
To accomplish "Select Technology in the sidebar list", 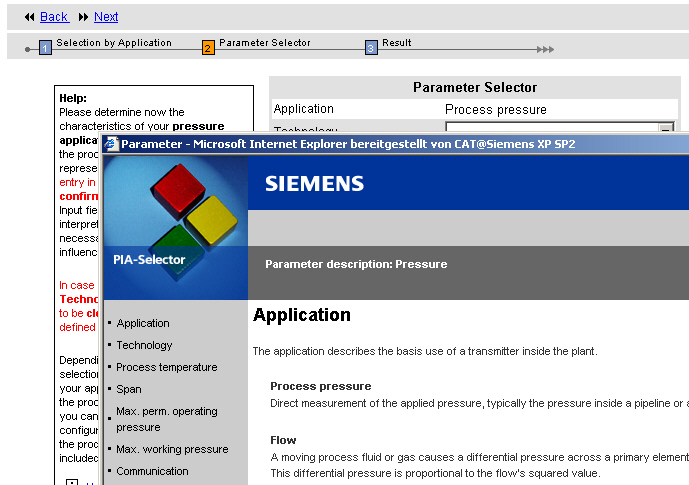I will [144, 345].
